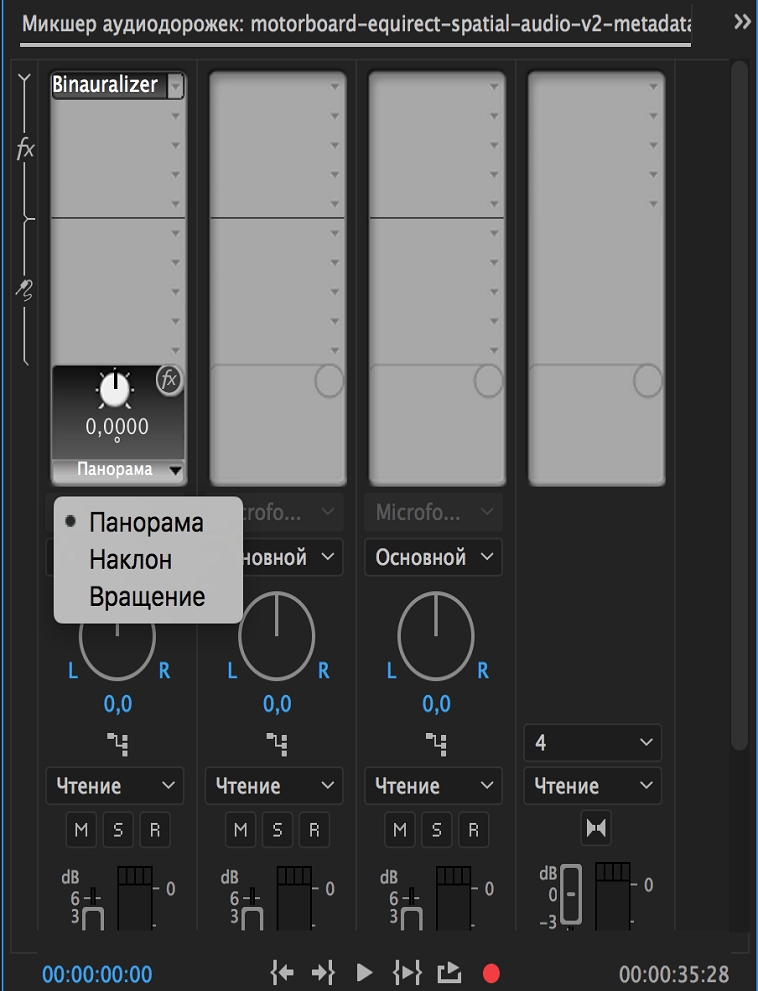Open the Binauralizer effect slot dropdown

175,85
